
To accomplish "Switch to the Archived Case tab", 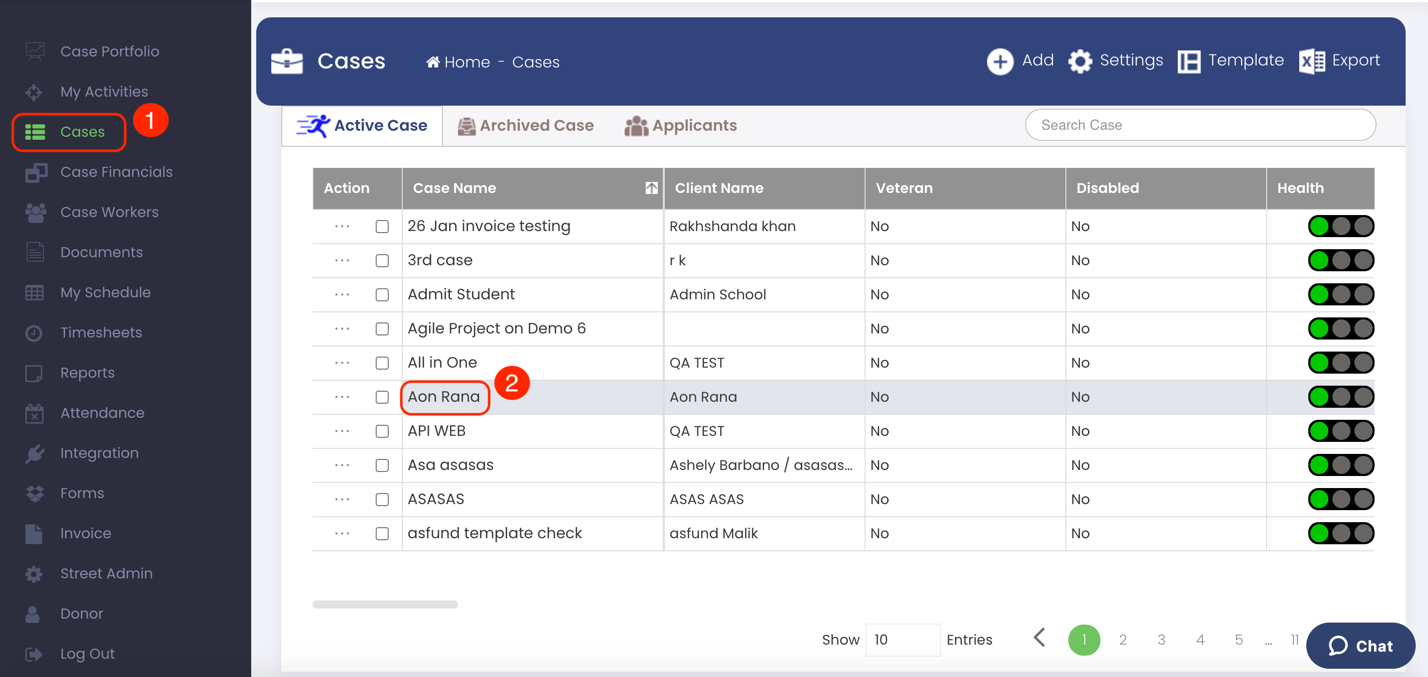I will 525,126.
